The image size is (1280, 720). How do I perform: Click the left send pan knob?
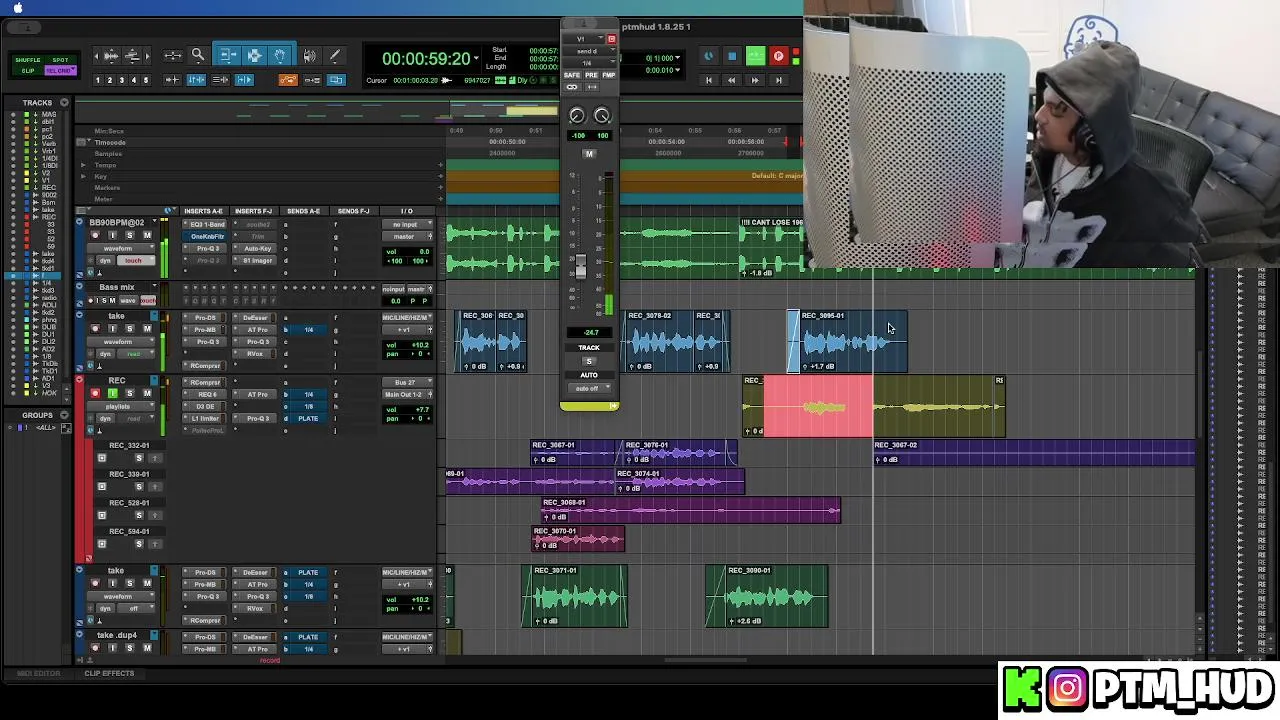click(576, 116)
